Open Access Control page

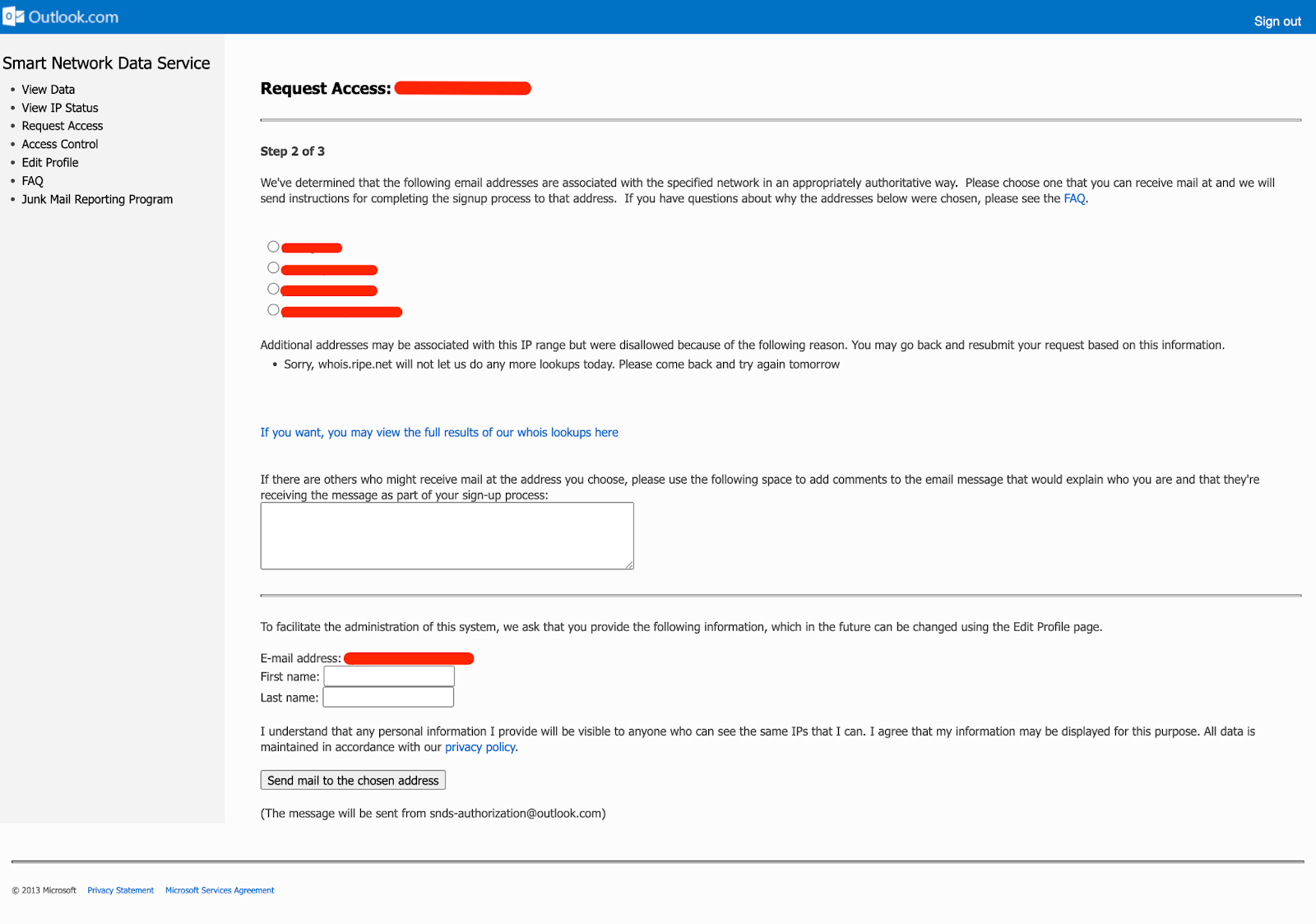(x=60, y=144)
